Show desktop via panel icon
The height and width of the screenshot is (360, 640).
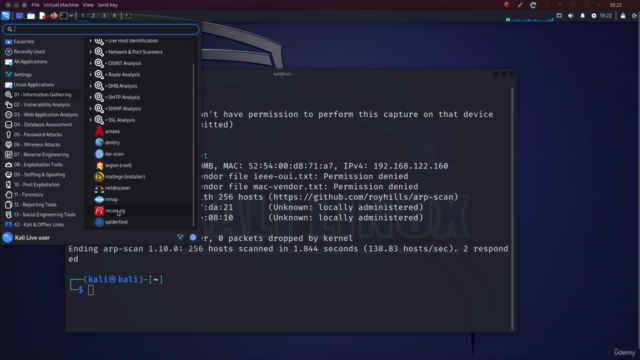point(19,16)
